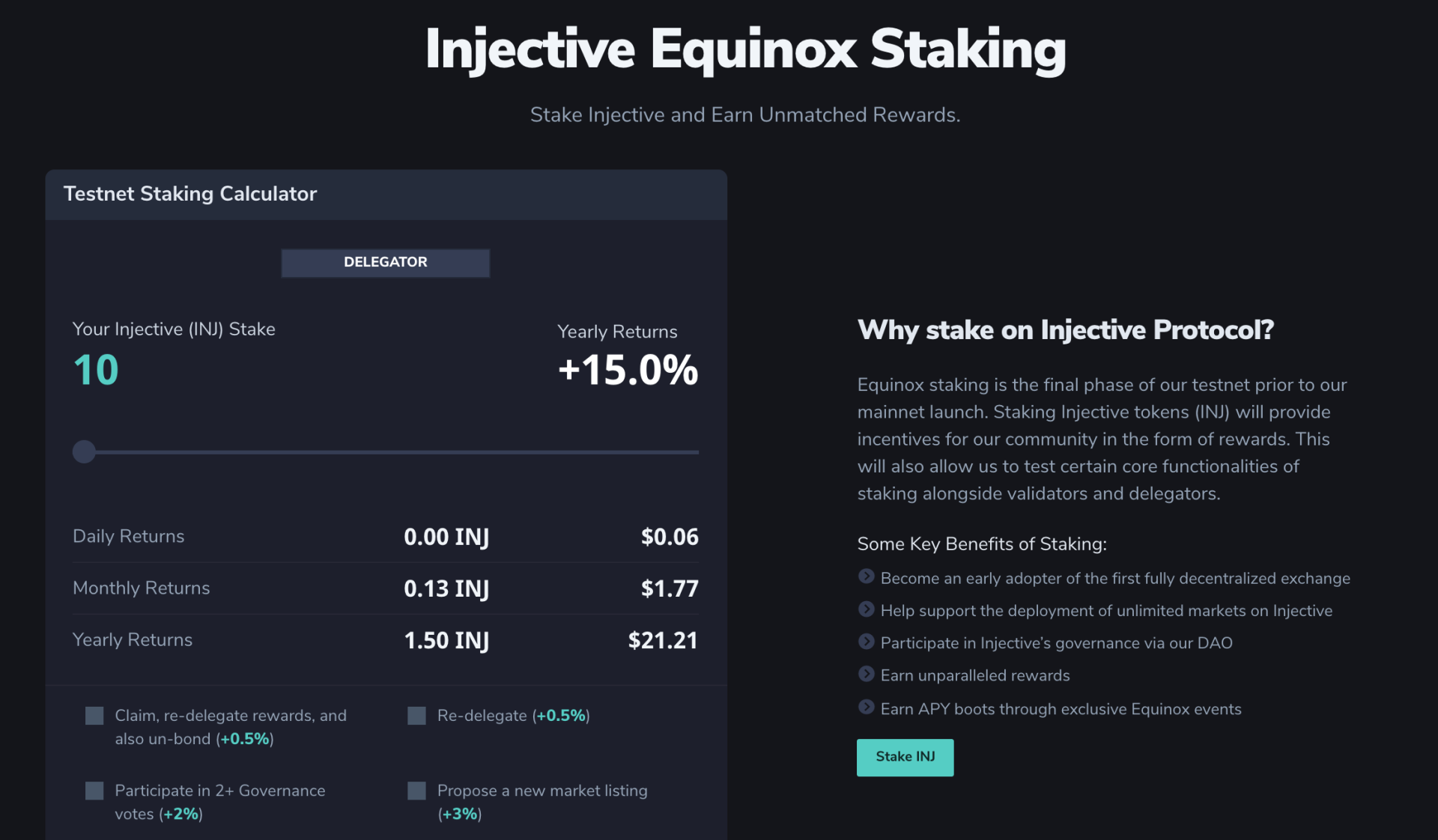The image size is (1438, 840).
Task: Open the Testnet Staking Calculator header
Action: [x=190, y=194]
